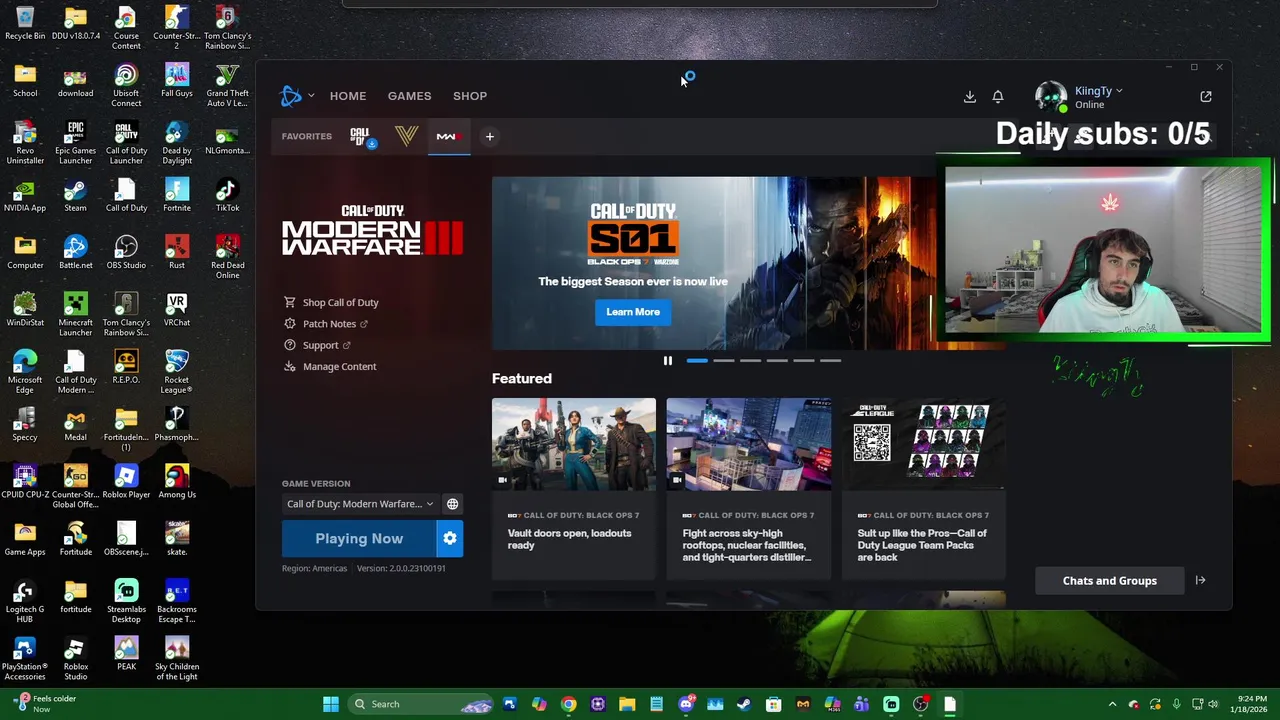Screen dimensions: 1280x720
Task: Open Battle.net desktop shortcut
Action: click(75, 252)
